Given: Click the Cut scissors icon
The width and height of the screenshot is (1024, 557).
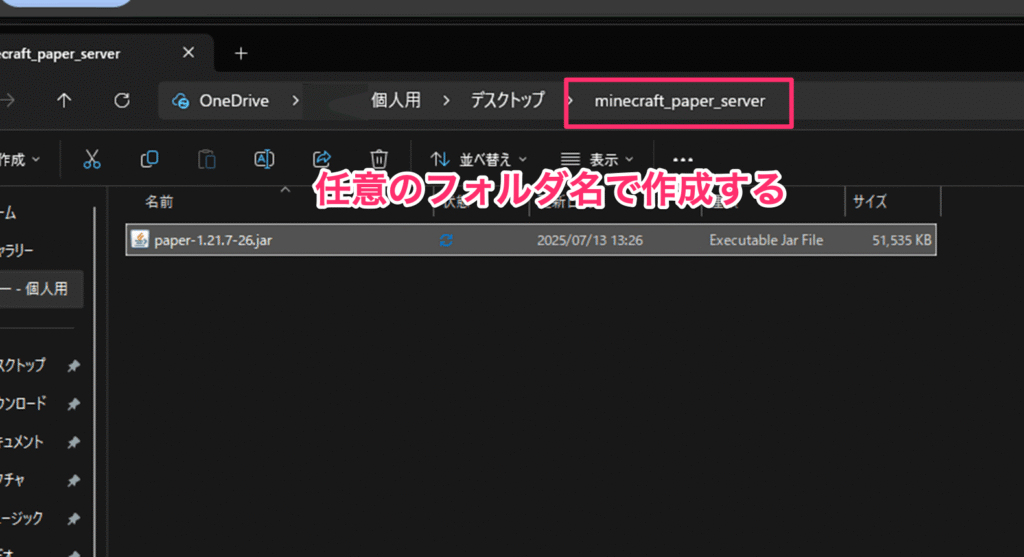Looking at the screenshot, I should [x=92, y=159].
